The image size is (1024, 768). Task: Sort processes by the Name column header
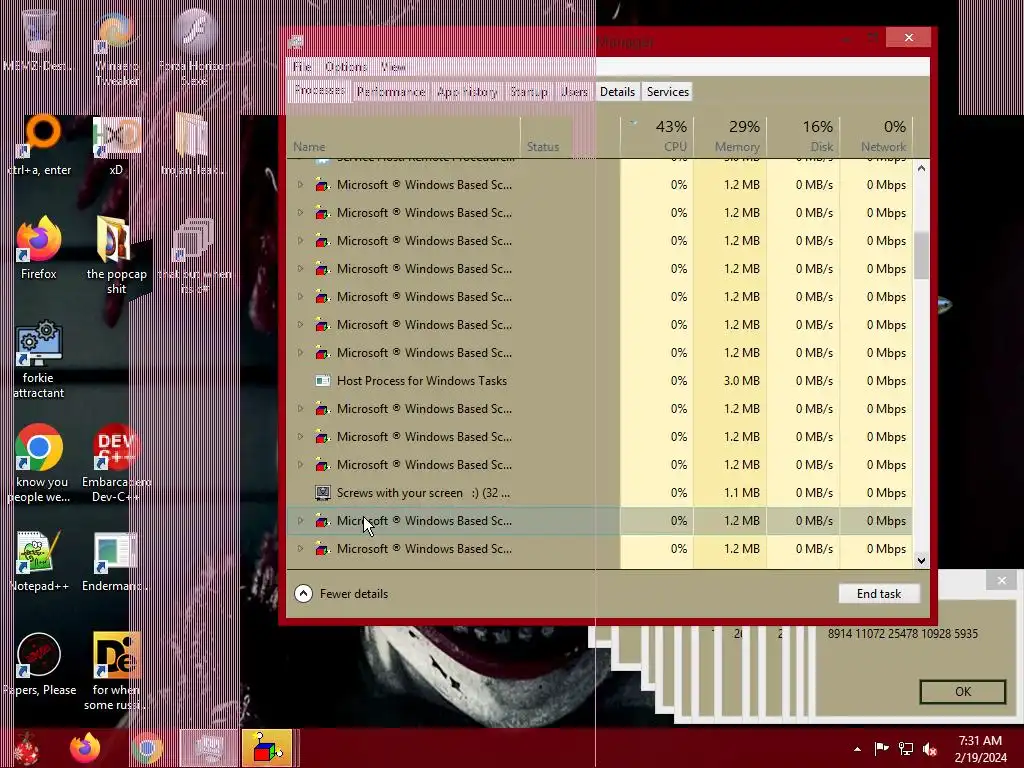click(403, 136)
